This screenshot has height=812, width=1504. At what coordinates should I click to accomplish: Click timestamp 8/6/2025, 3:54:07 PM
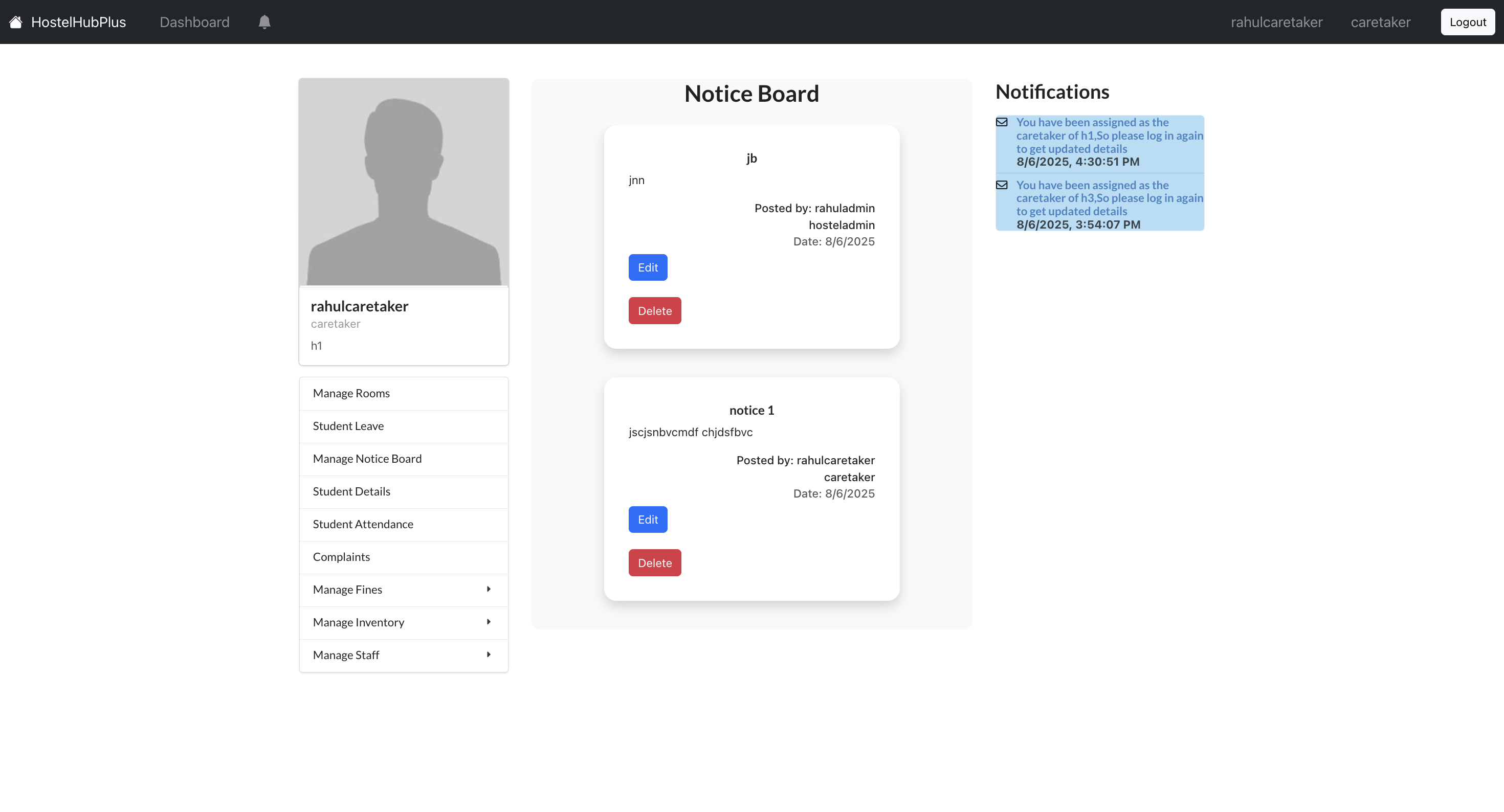(1078, 225)
